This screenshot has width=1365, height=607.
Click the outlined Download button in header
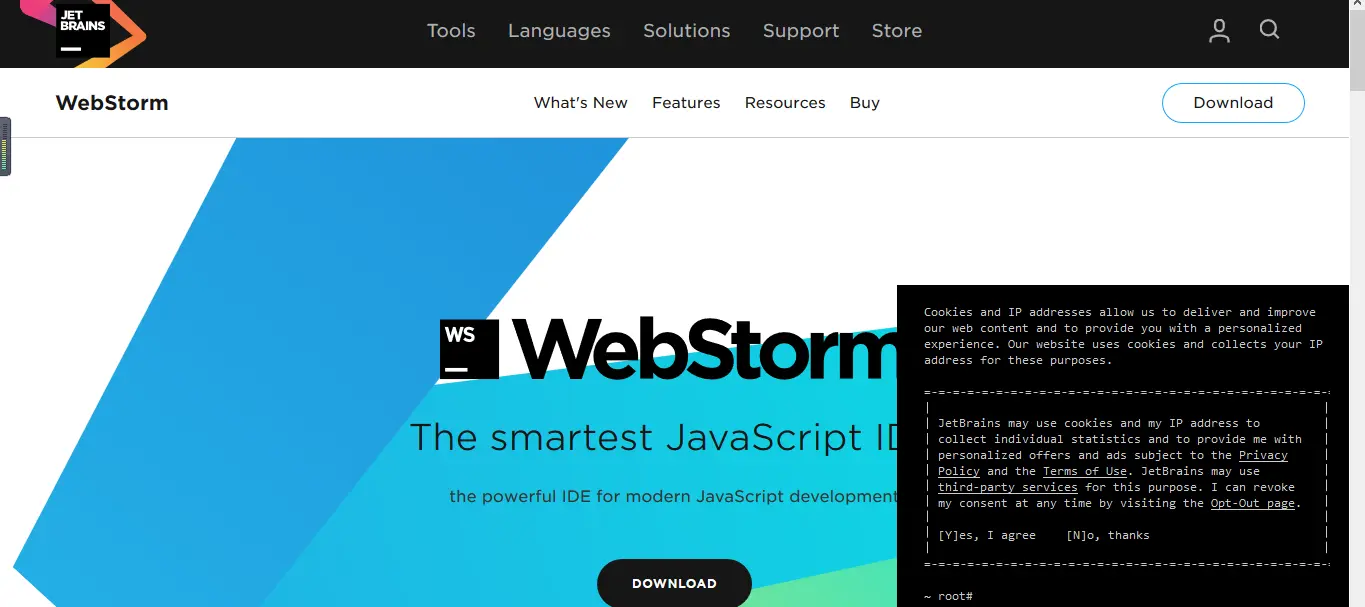(1233, 103)
